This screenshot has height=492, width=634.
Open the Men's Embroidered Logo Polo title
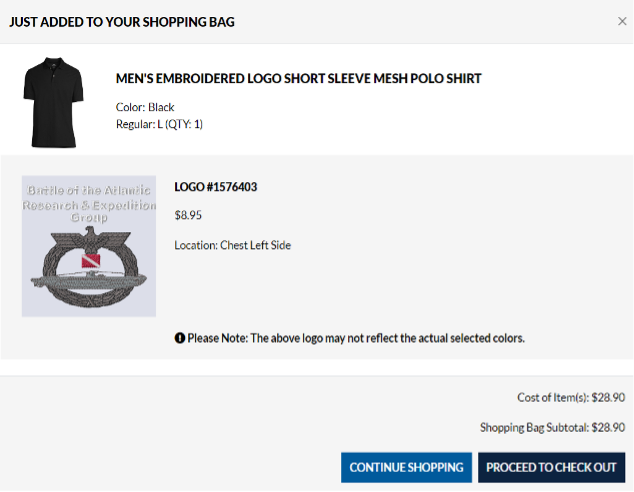point(299,78)
